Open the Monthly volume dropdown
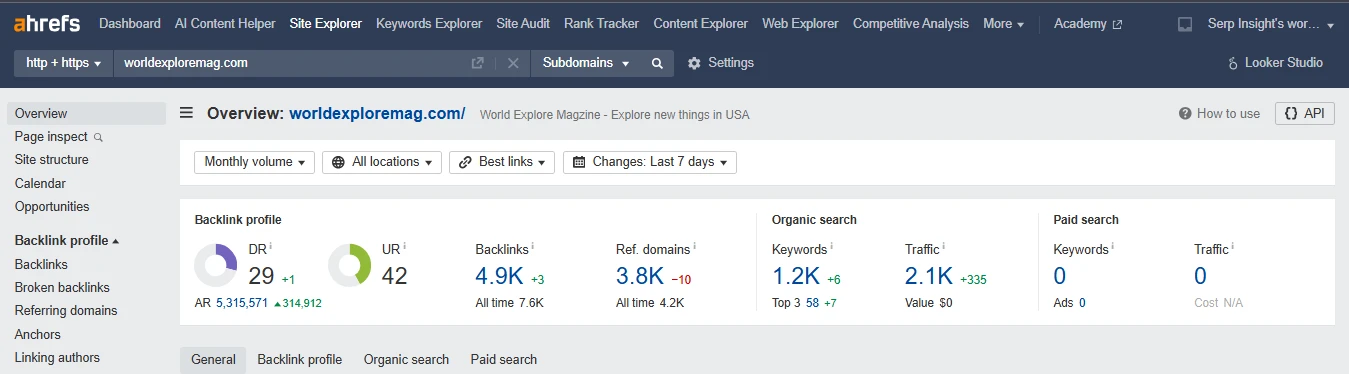 click(x=254, y=162)
